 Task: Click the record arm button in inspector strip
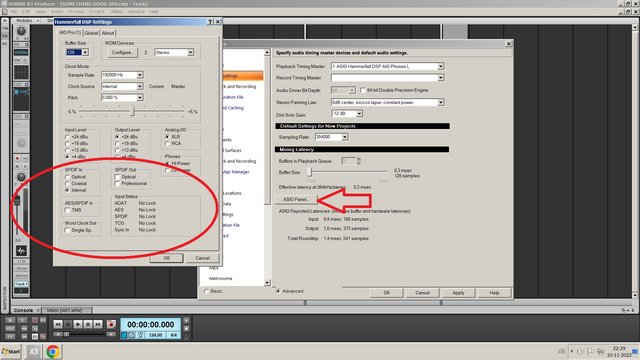[18, 158]
